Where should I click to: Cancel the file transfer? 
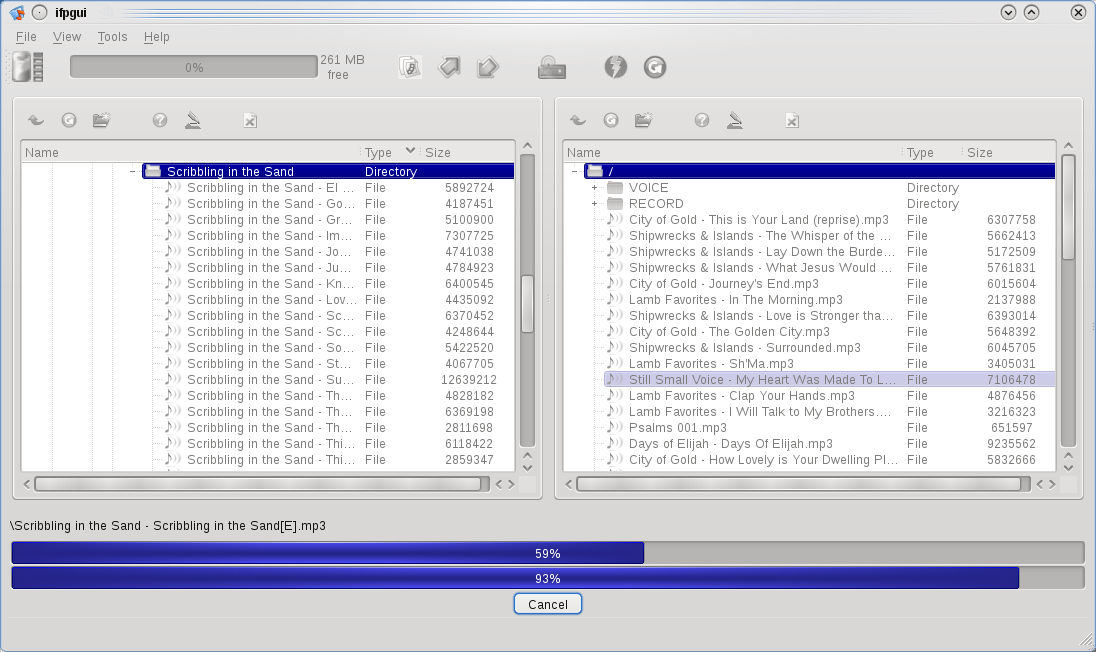tap(547, 604)
